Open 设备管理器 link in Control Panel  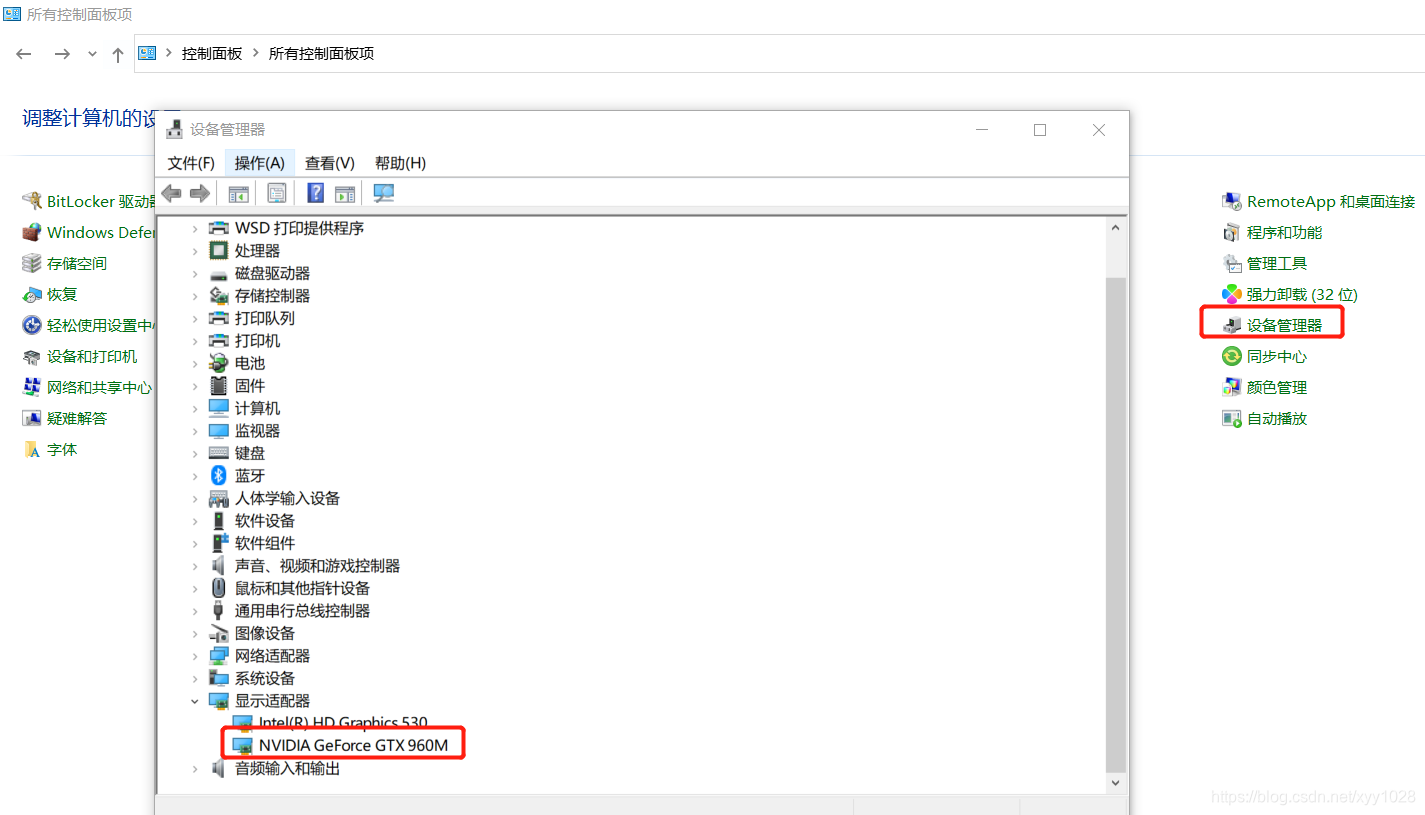click(1284, 326)
